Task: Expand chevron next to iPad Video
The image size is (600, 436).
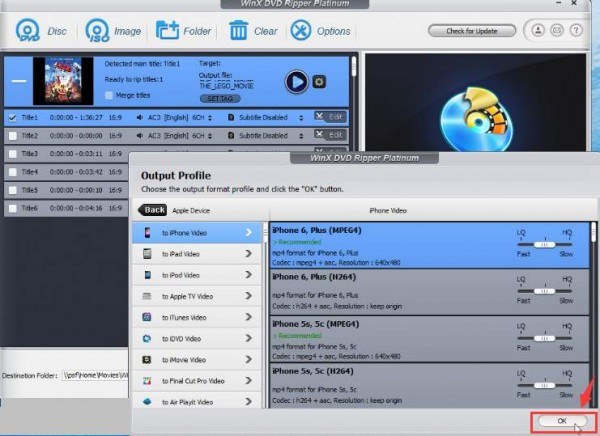Action: click(x=248, y=253)
